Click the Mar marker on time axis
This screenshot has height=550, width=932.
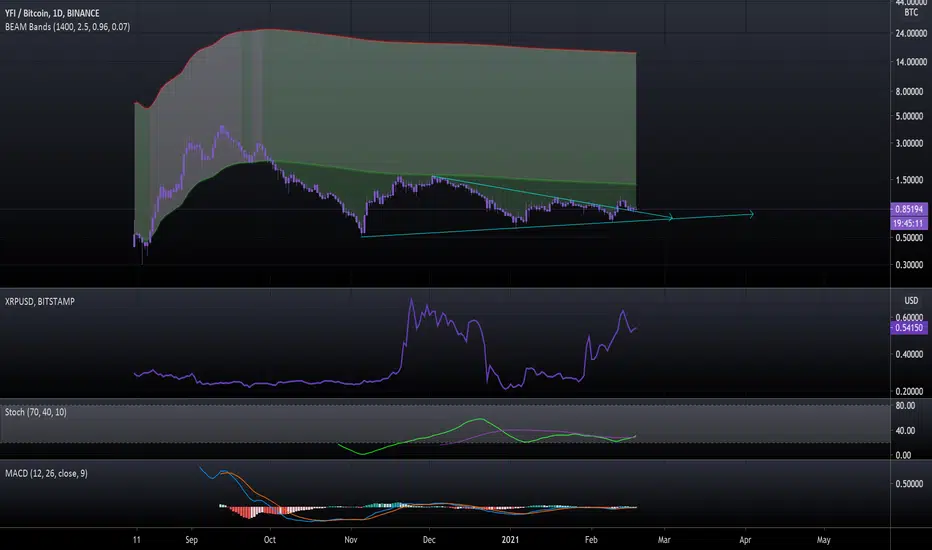click(x=664, y=540)
